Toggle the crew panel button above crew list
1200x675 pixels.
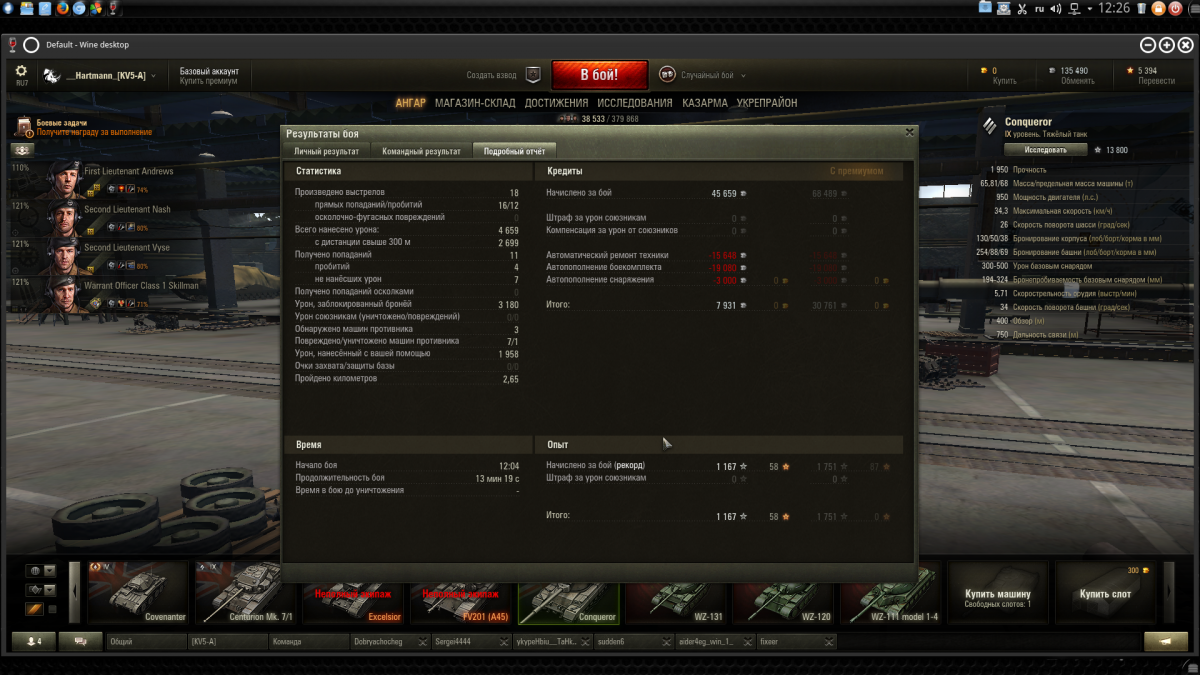pyautogui.click(x=22, y=150)
